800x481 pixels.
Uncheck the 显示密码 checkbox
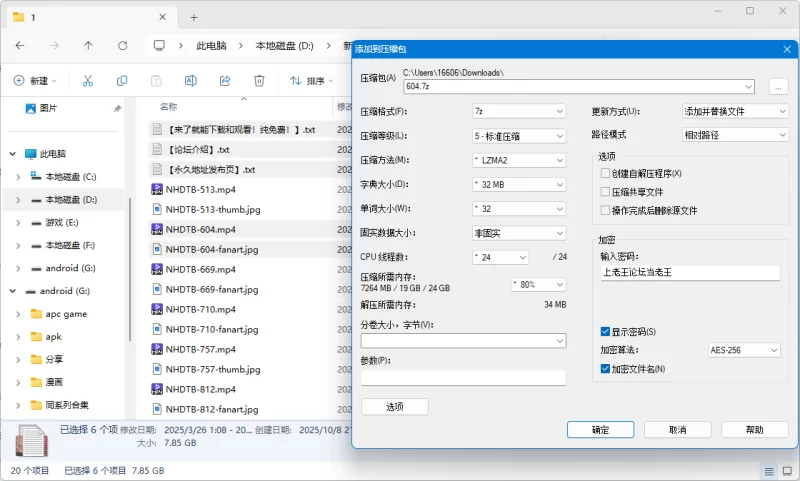pos(605,332)
